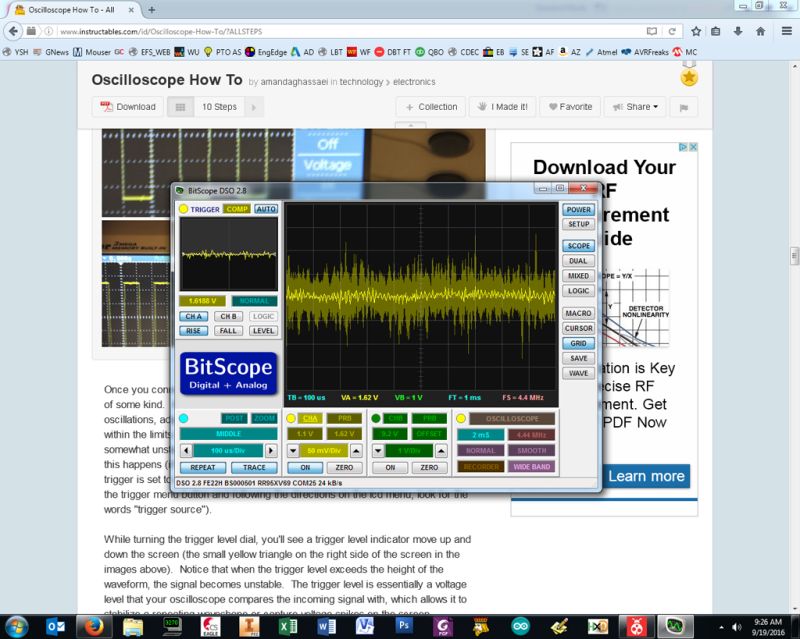Raise channel B 1 V/Div with up arrow
This screenshot has height=639, width=800.
pos(441,451)
